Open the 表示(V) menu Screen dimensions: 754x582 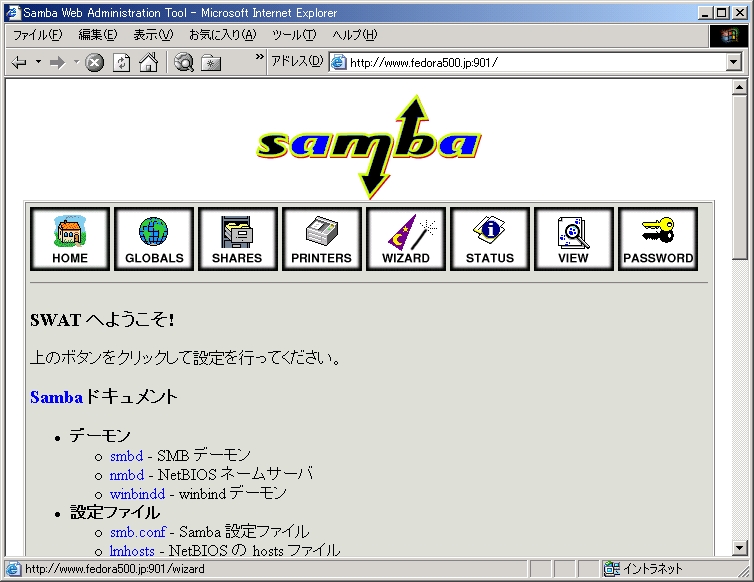coord(153,35)
